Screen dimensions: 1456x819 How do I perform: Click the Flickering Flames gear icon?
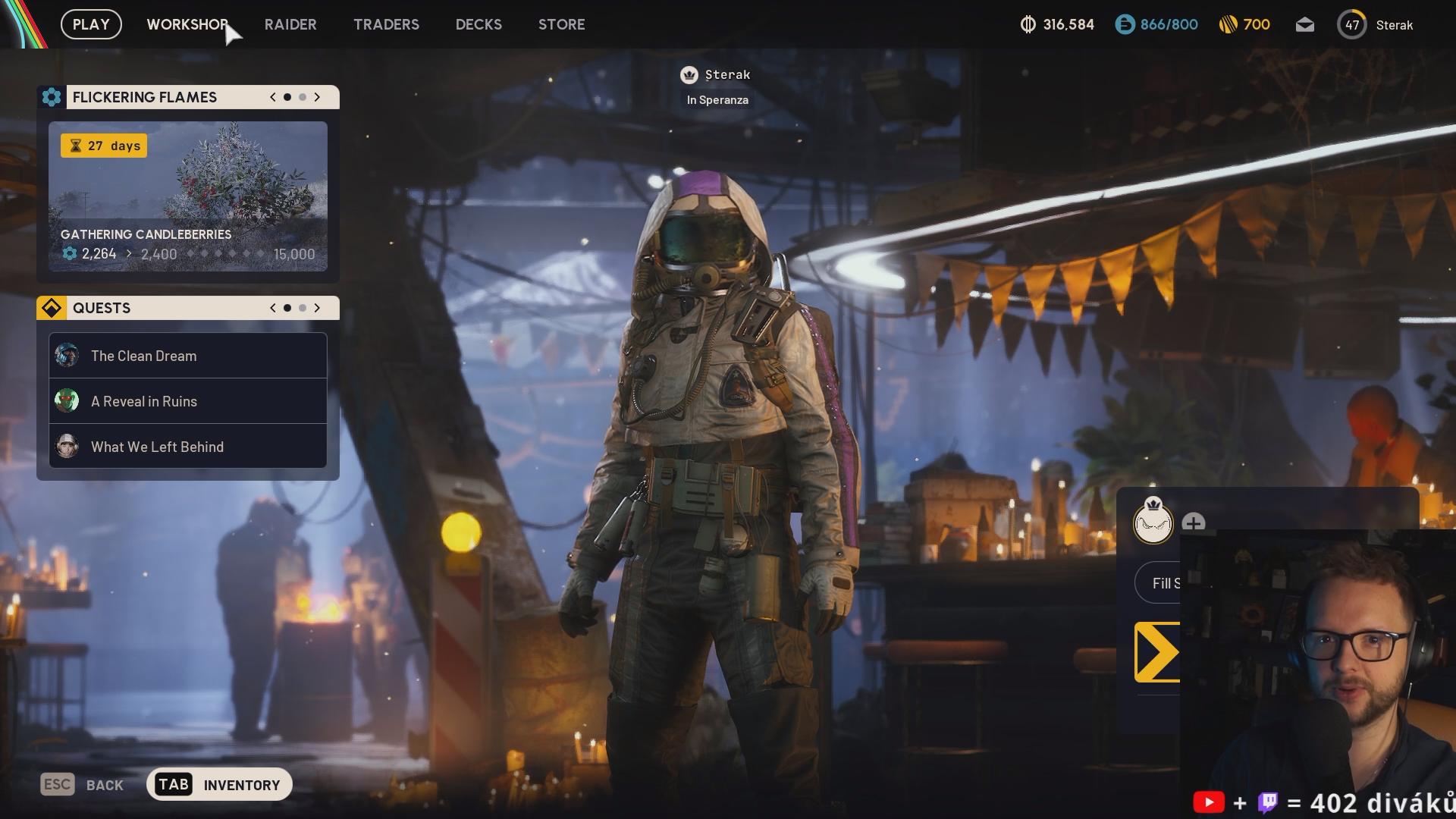(52, 97)
